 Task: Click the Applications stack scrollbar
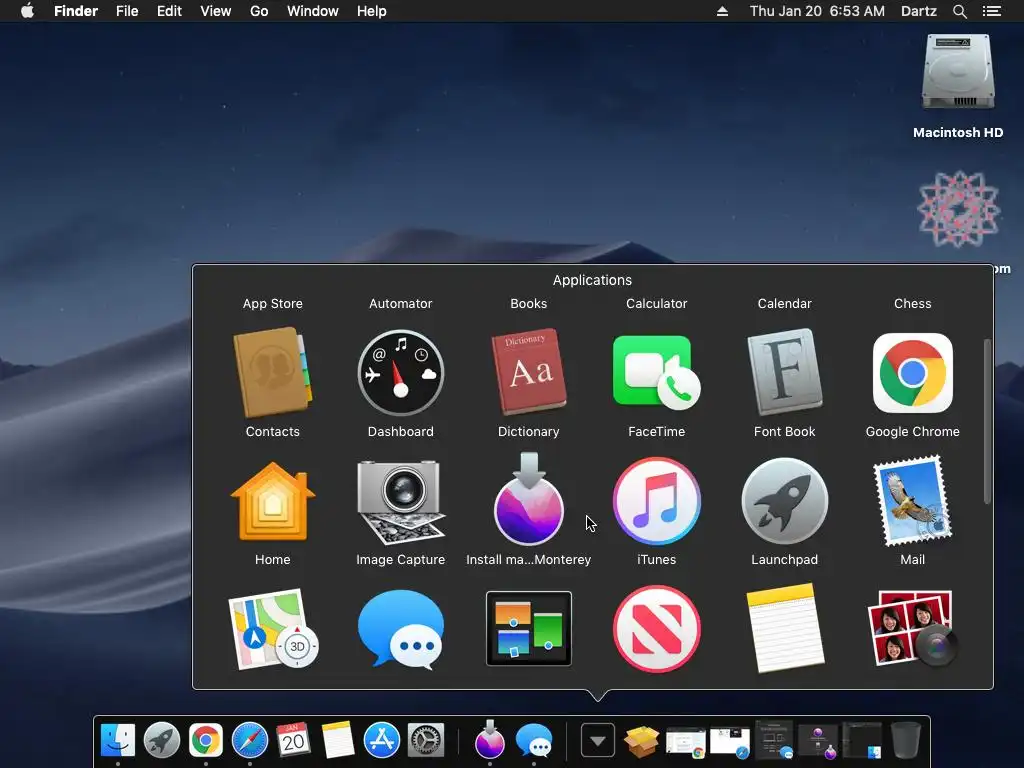click(987, 421)
